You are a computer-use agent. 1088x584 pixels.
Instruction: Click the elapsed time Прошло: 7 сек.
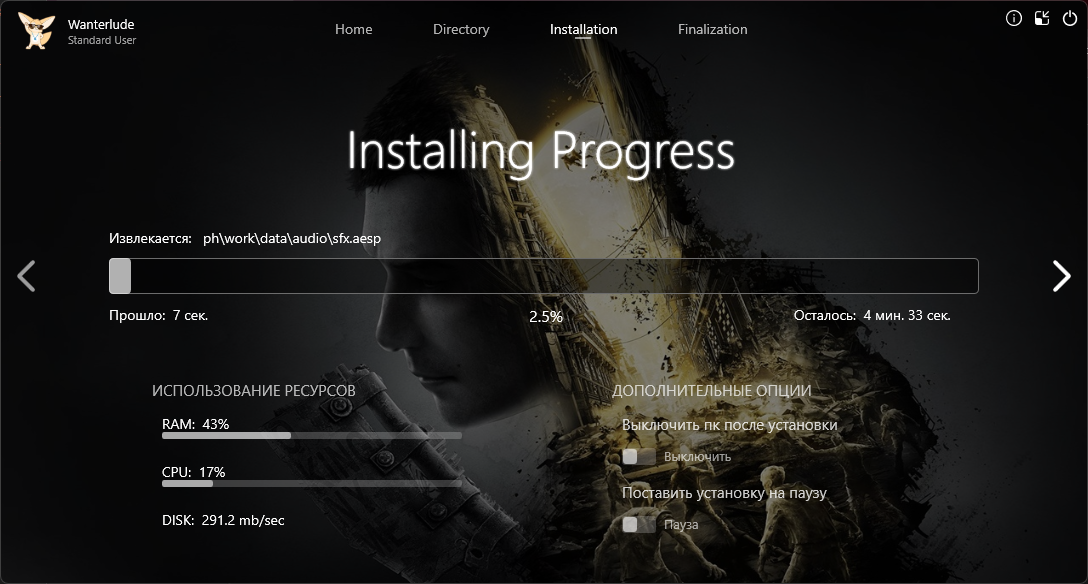[158, 316]
